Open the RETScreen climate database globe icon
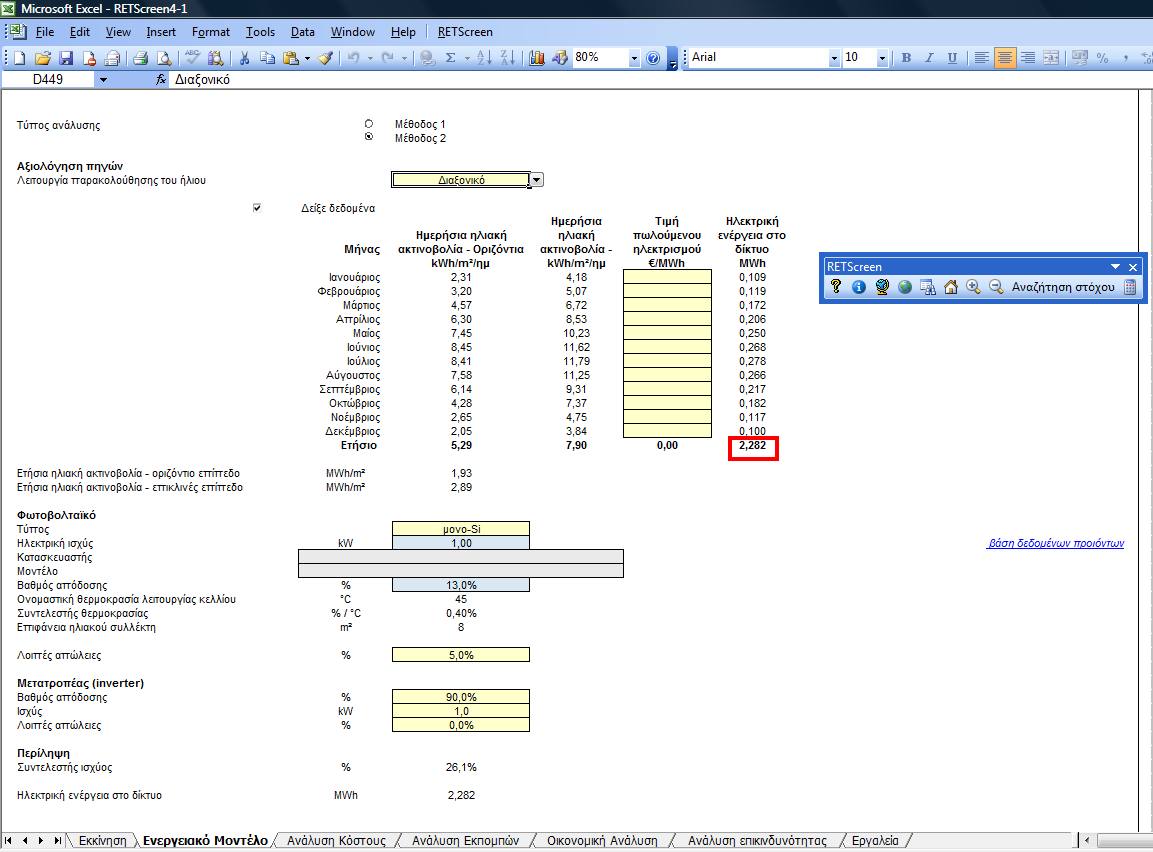This screenshot has width=1153, height=852. pyautogui.click(x=882, y=287)
